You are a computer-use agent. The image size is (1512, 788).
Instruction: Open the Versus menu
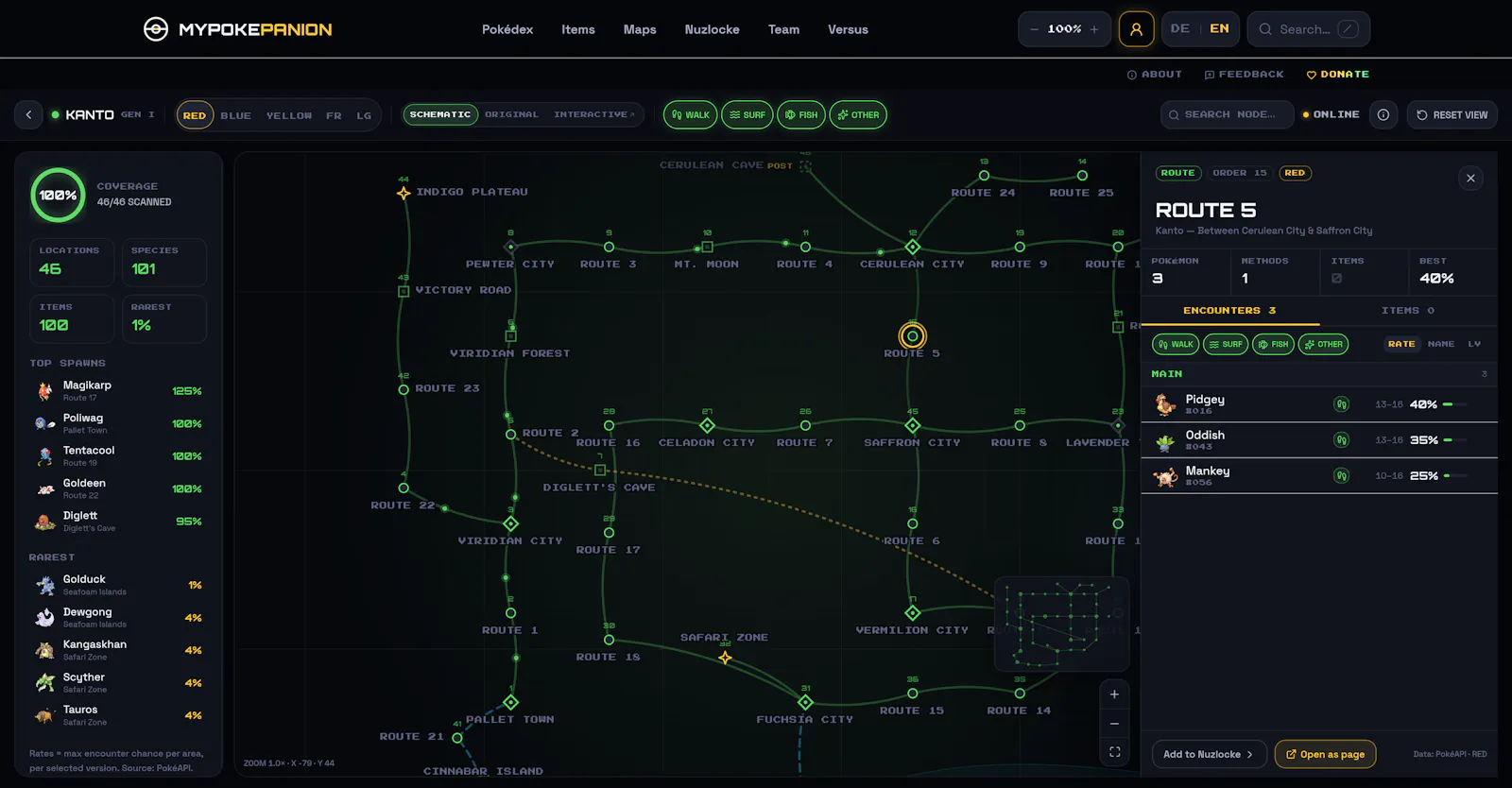tap(848, 29)
